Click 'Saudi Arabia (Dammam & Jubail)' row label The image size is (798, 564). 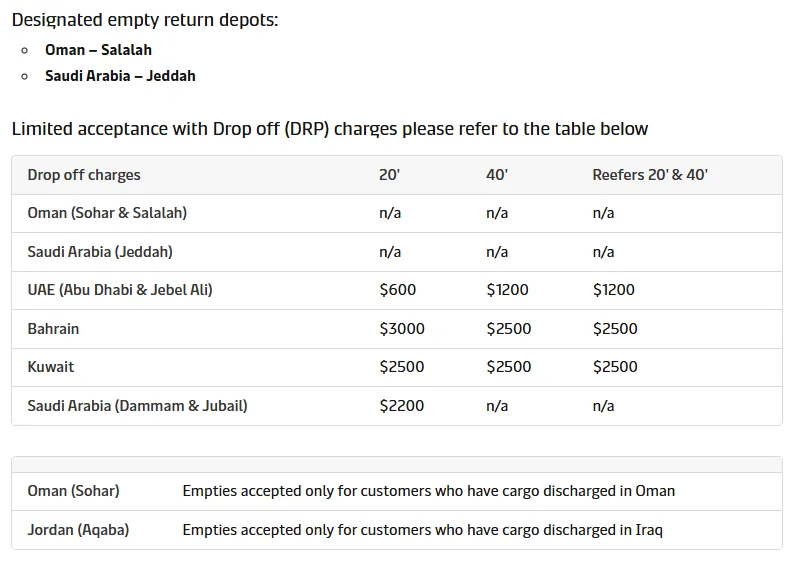[137, 406]
